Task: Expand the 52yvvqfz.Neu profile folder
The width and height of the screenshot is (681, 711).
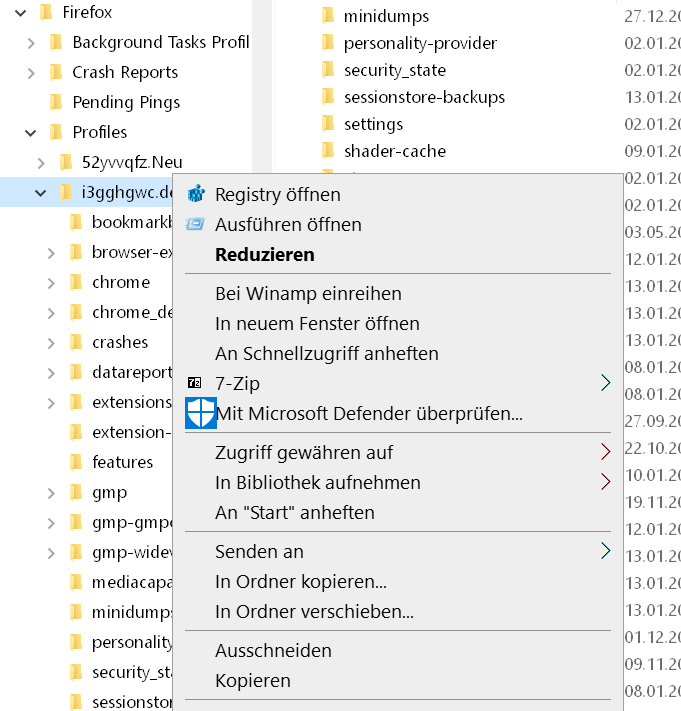Action: coord(41,162)
